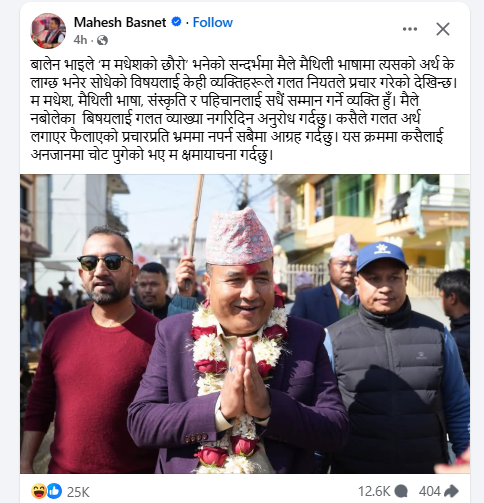Screen dimensions: 484x503
Task: Click the Haha reaction emoji icon
Action: pyautogui.click(x=39, y=491)
